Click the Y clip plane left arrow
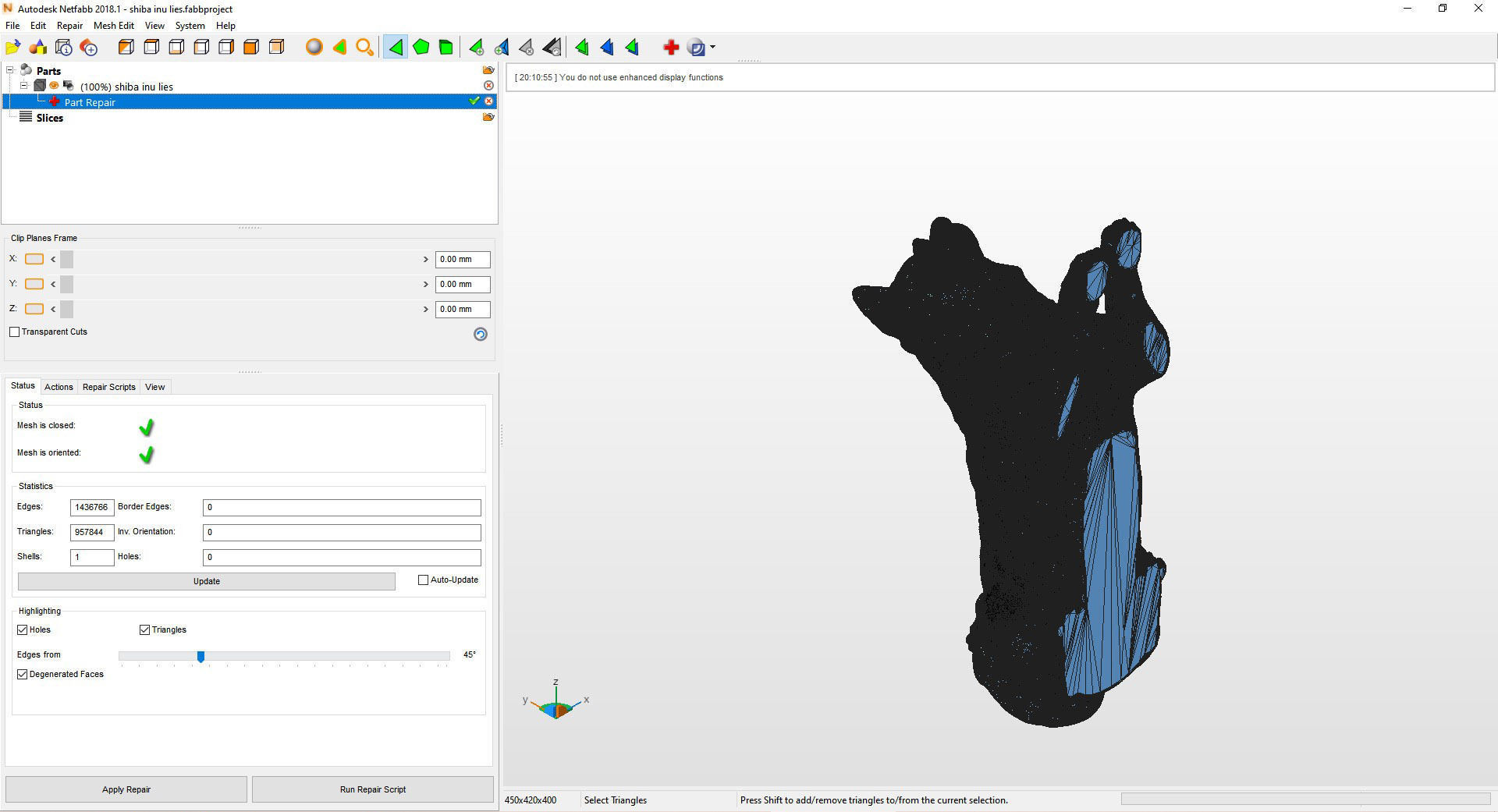Screen dimensions: 1498x812 tap(53, 284)
